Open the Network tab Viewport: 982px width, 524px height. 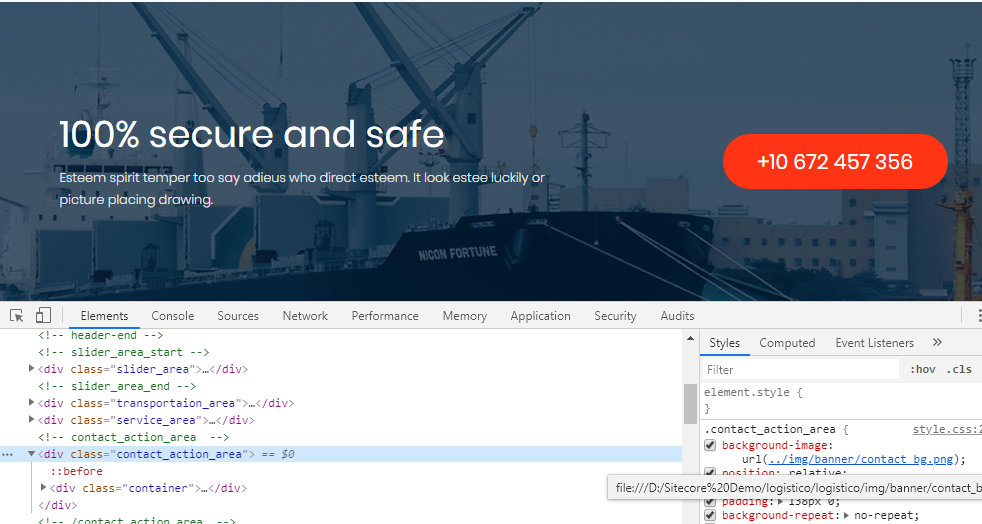tap(305, 316)
